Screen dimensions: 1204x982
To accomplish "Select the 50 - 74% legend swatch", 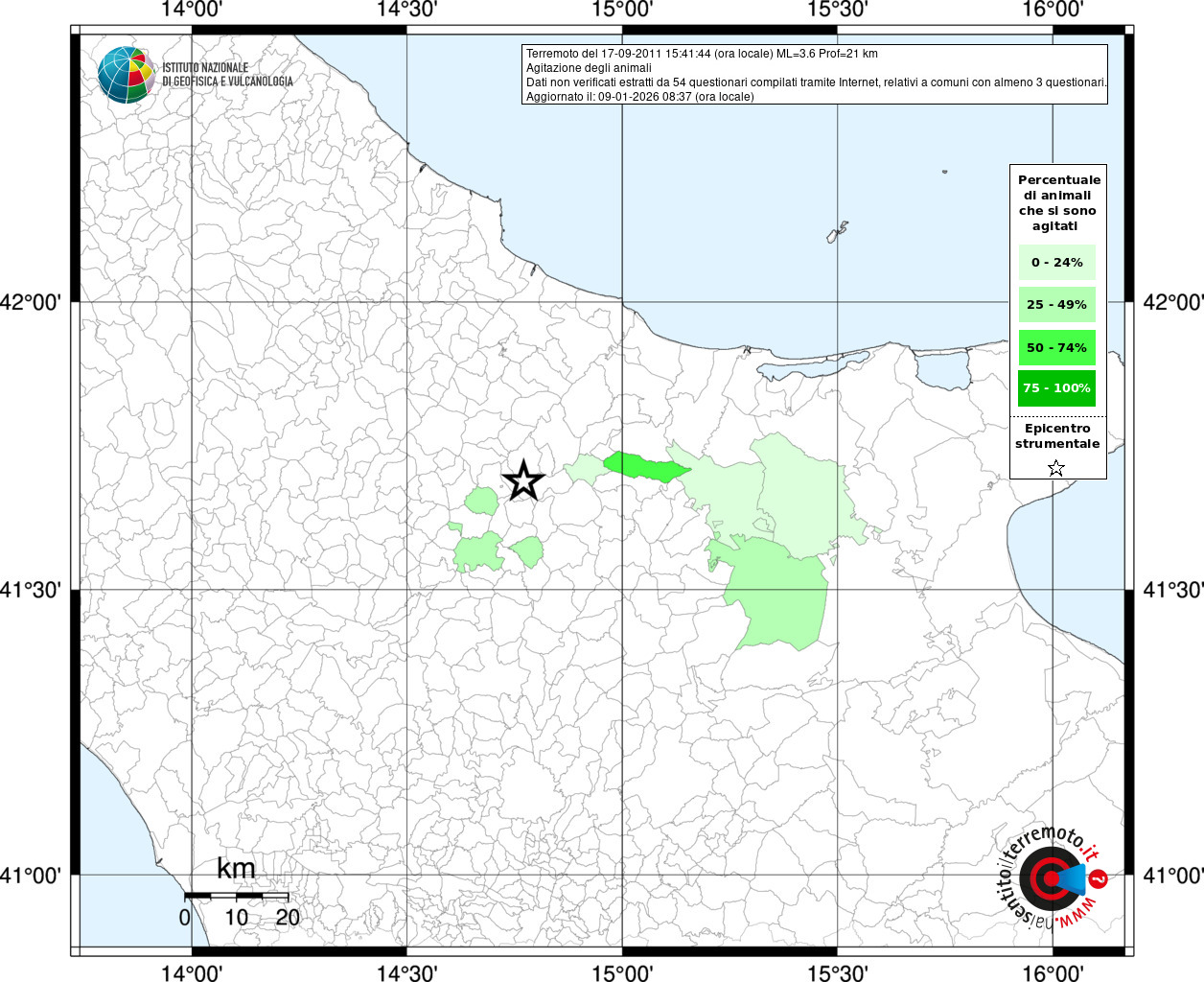I will pyautogui.click(x=1056, y=347).
